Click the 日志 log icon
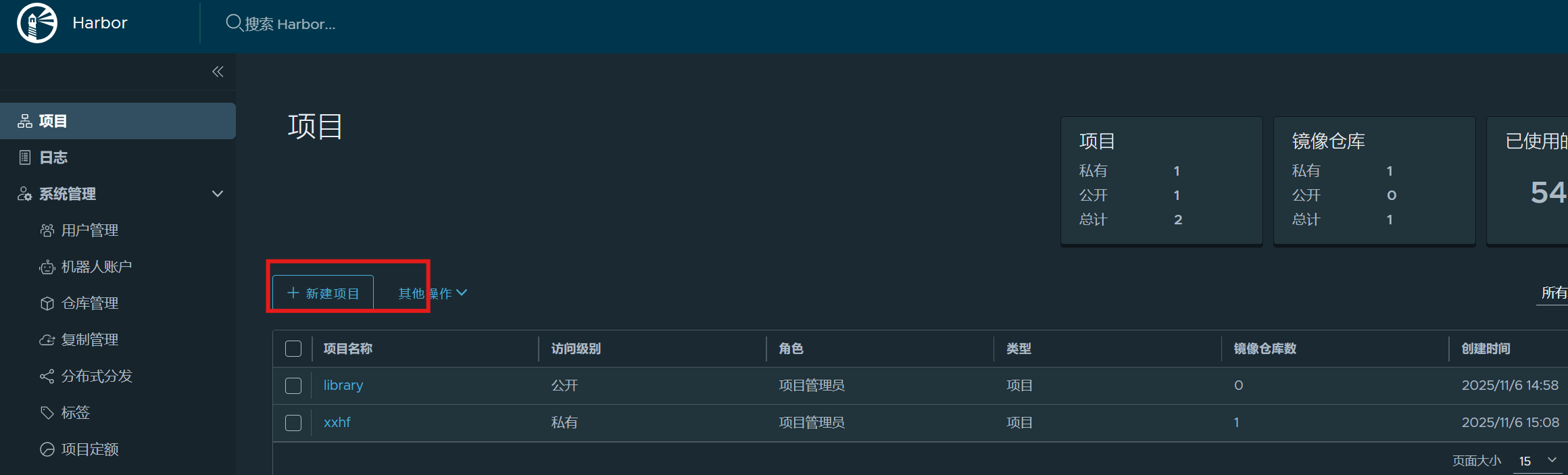 point(25,157)
